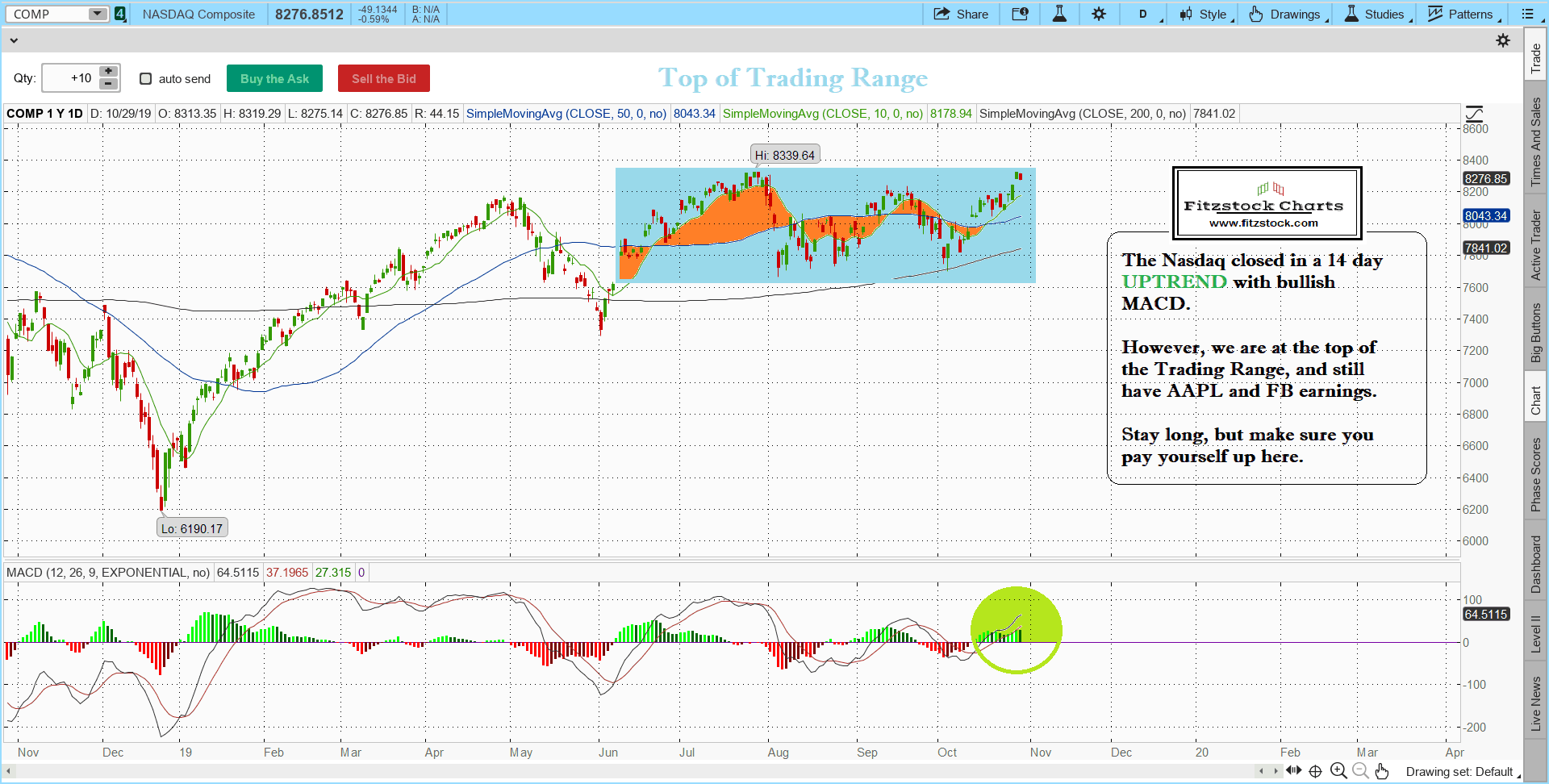The image size is (1549, 784).
Task: Increase quantity with plus stepper
Action: pyautogui.click(x=108, y=72)
